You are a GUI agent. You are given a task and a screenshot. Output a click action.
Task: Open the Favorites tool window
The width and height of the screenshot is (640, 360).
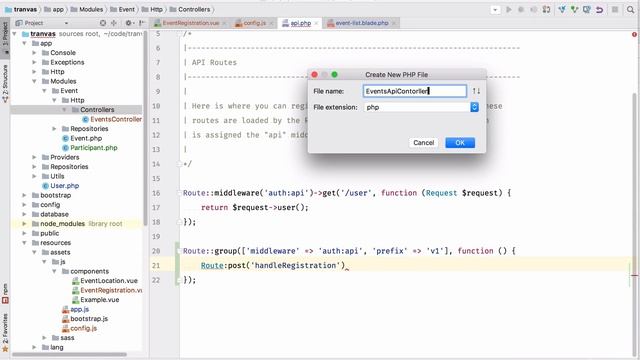point(5,333)
